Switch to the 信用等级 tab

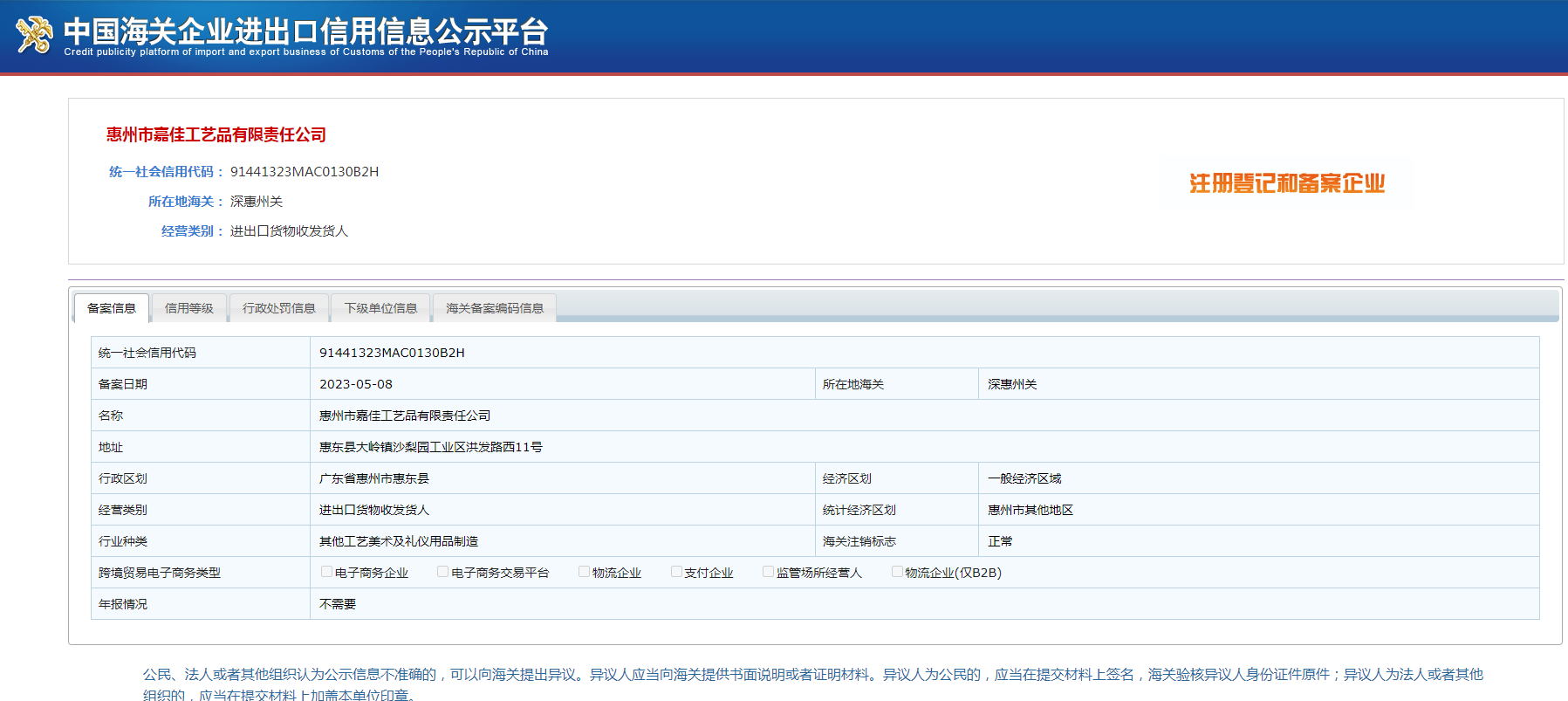point(189,308)
